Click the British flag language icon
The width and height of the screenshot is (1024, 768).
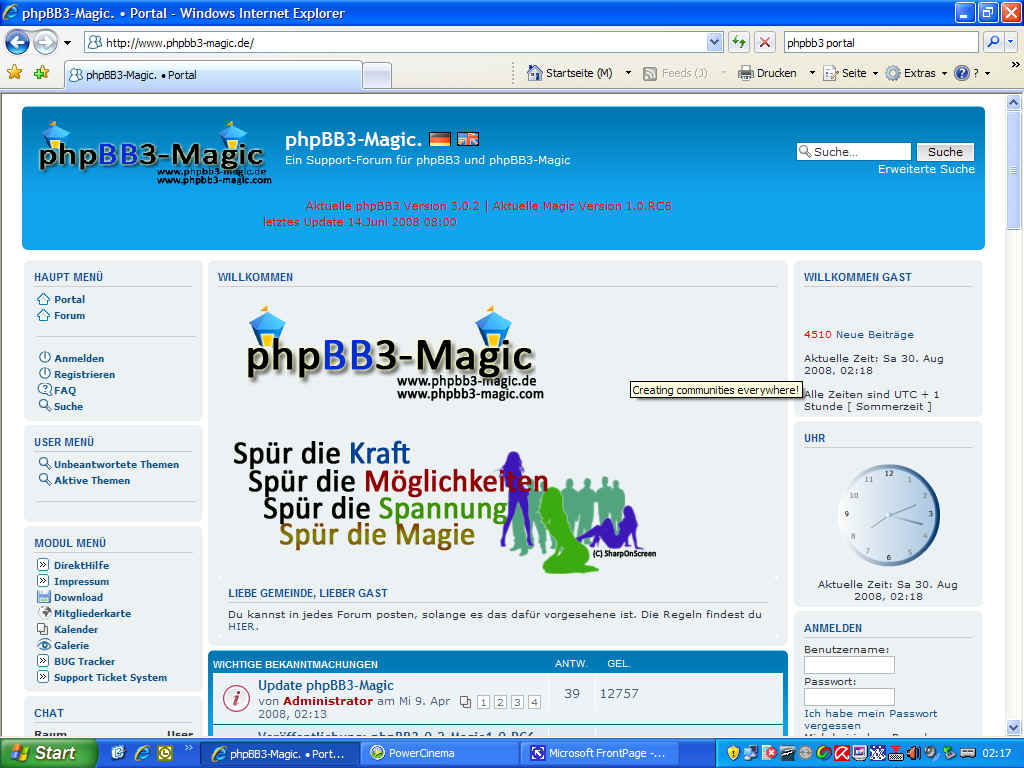pyautogui.click(x=468, y=139)
